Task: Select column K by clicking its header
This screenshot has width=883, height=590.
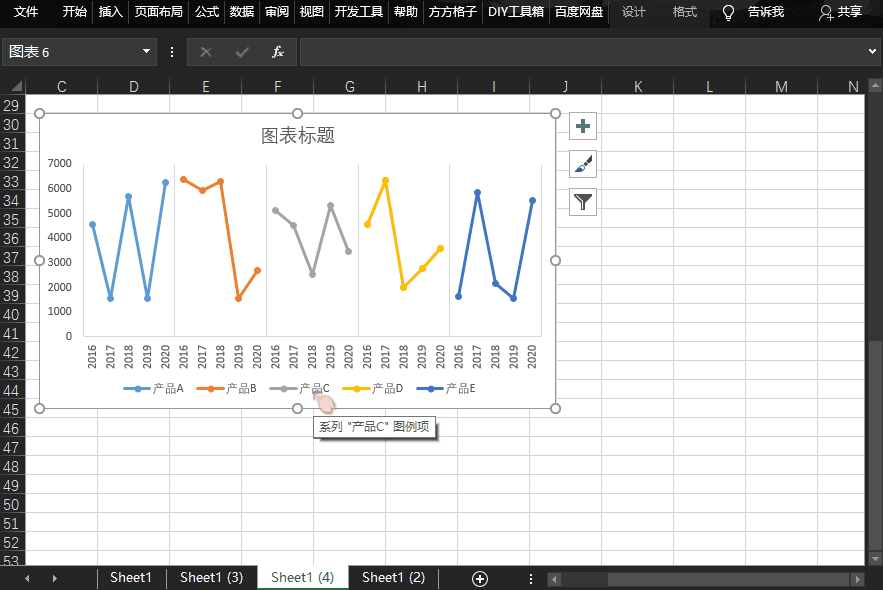Action: click(637, 86)
